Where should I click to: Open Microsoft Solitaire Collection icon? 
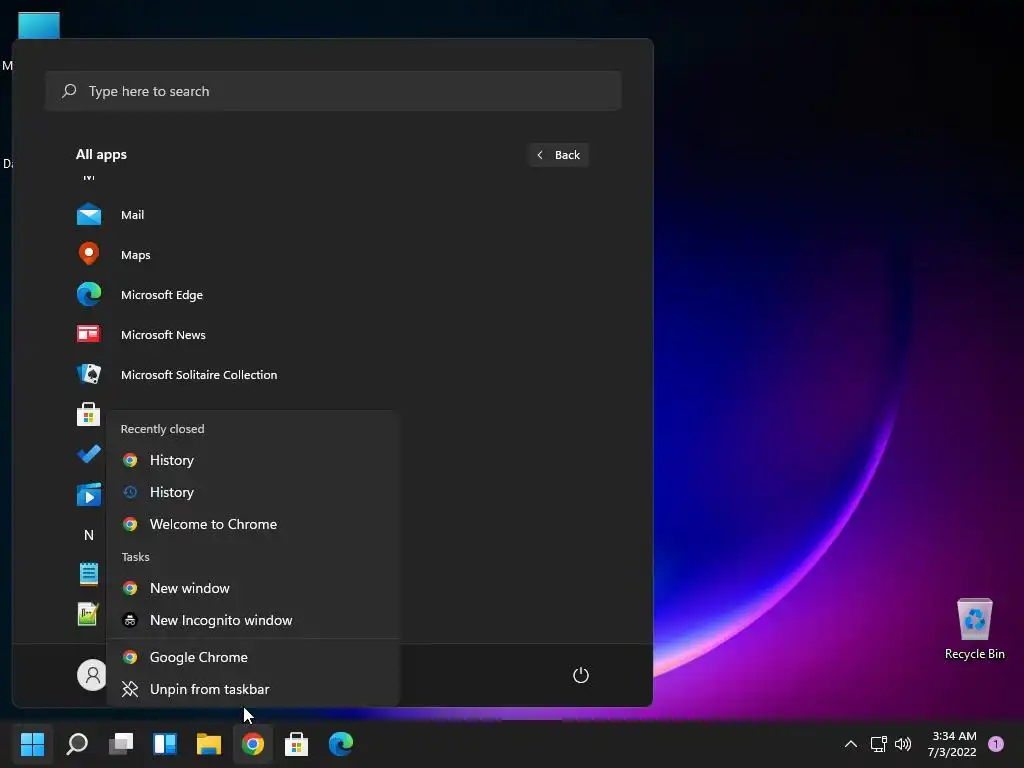tap(89, 374)
